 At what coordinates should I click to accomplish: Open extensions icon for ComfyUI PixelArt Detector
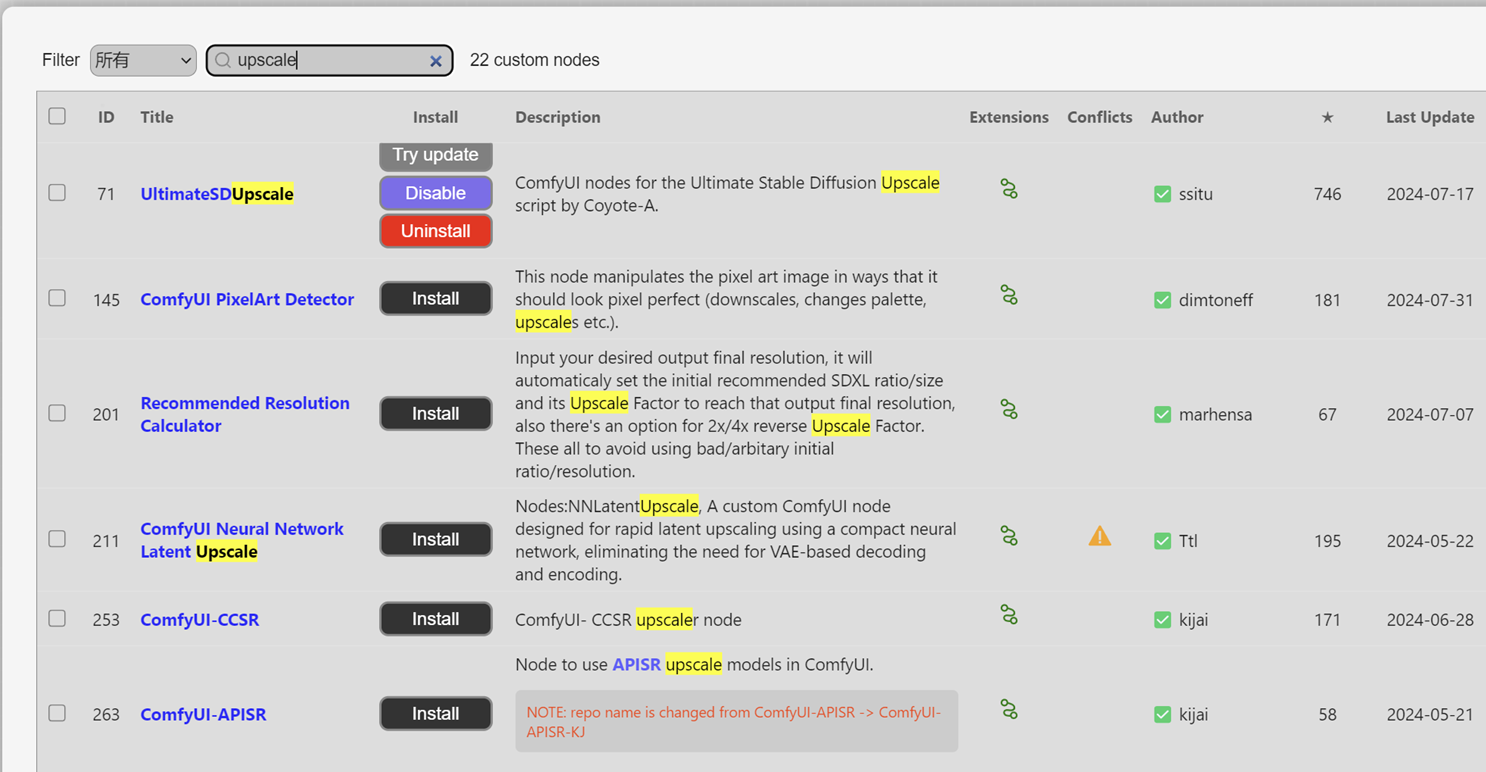point(1009,295)
